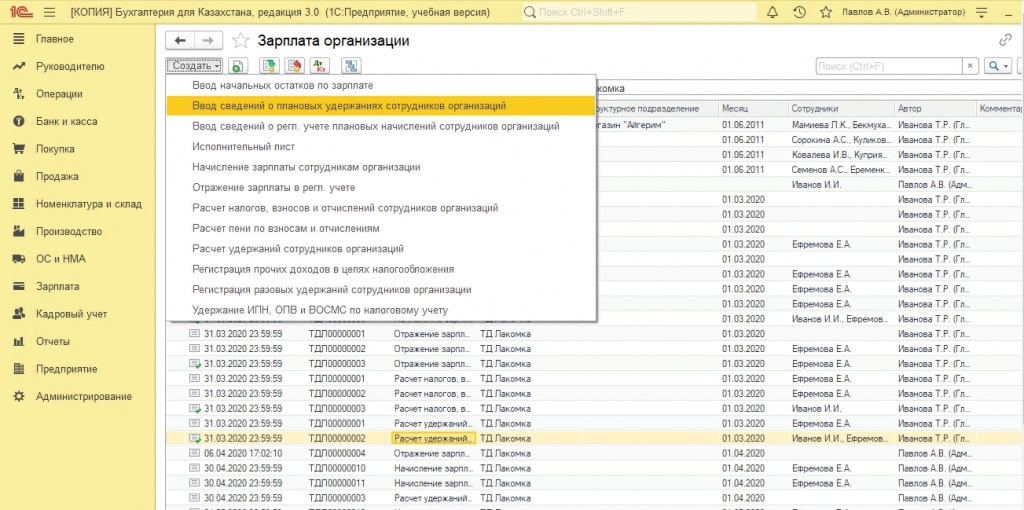Open the Номенклатура и склад section
The width and height of the screenshot is (1024, 510).
tap(88, 204)
